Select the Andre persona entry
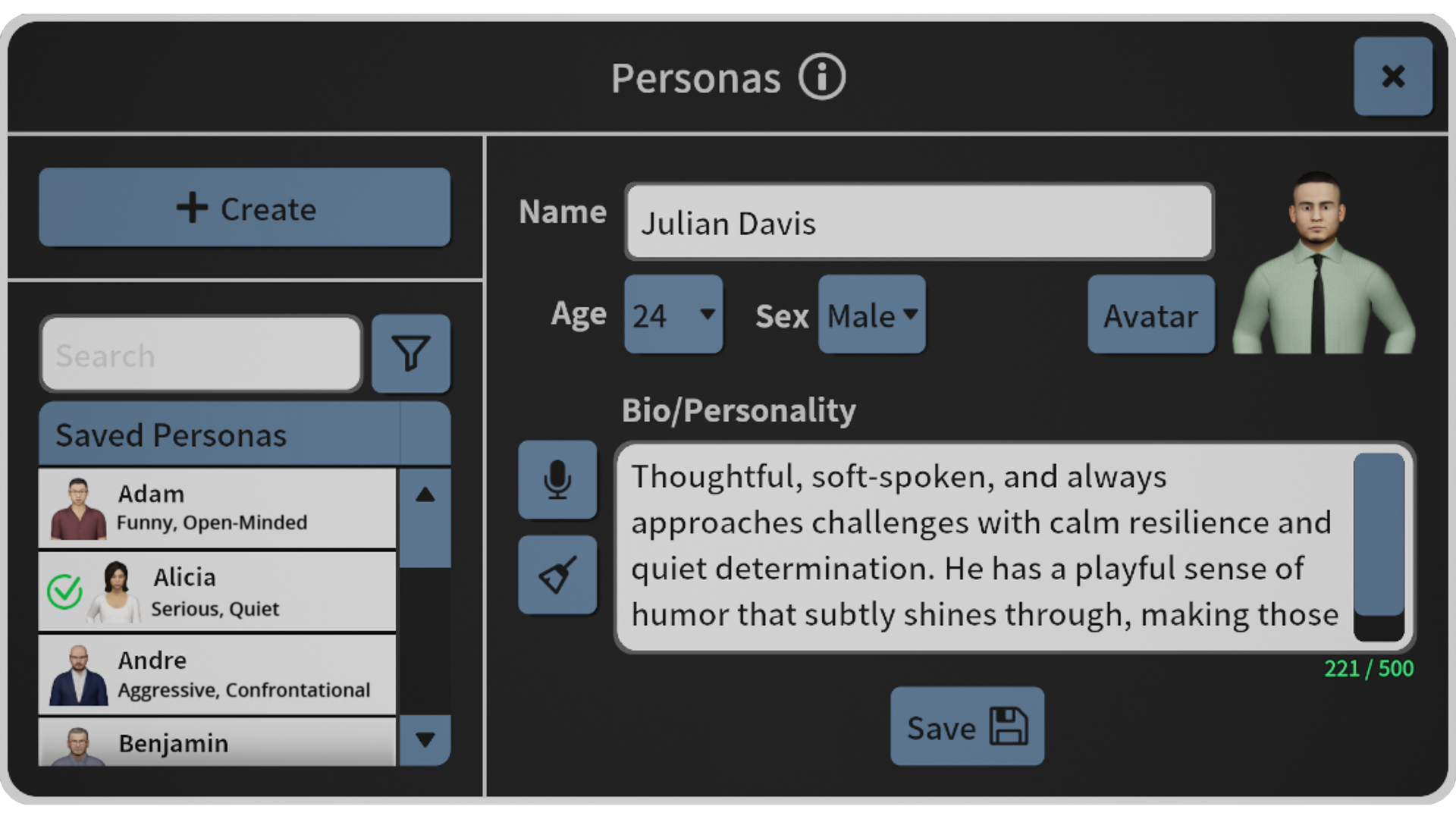 pyautogui.click(x=218, y=675)
